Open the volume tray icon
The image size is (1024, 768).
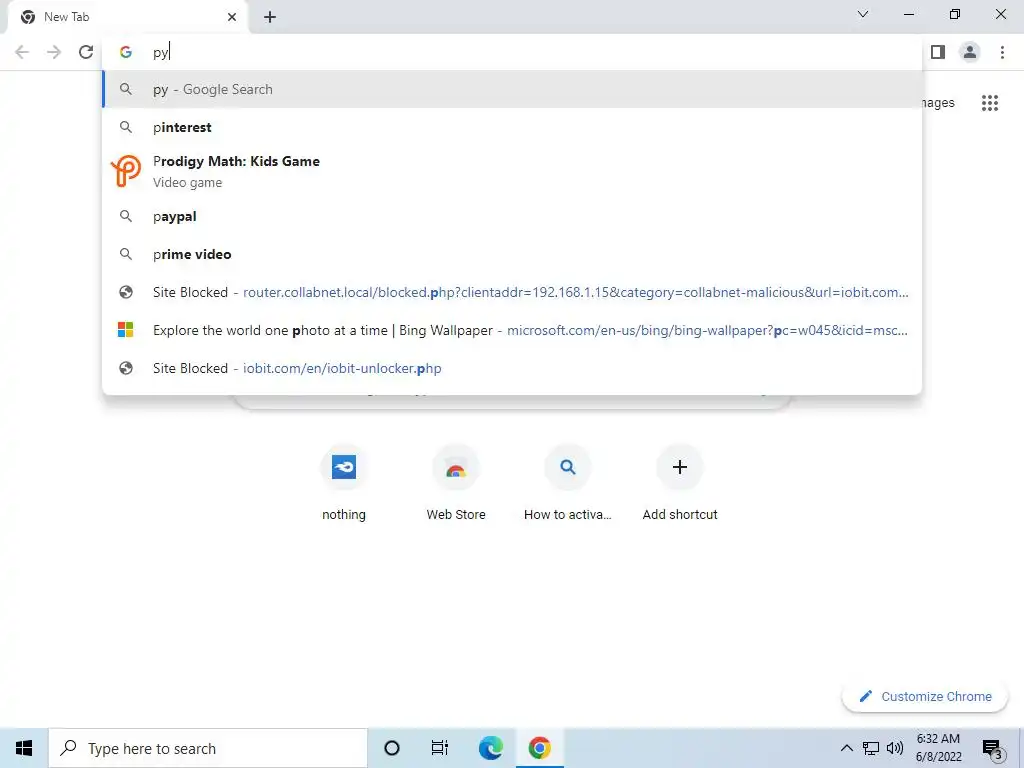pos(895,748)
